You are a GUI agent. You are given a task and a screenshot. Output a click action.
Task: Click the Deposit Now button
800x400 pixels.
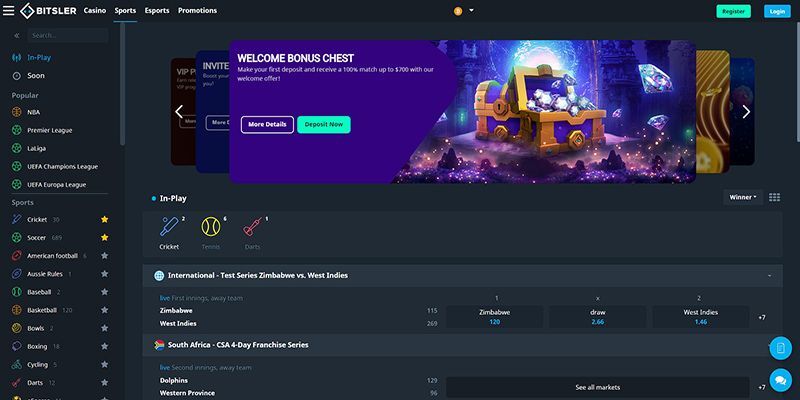pos(324,124)
